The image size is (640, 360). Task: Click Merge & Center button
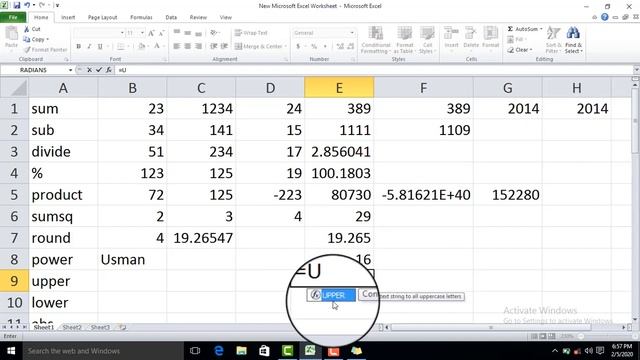point(260,46)
